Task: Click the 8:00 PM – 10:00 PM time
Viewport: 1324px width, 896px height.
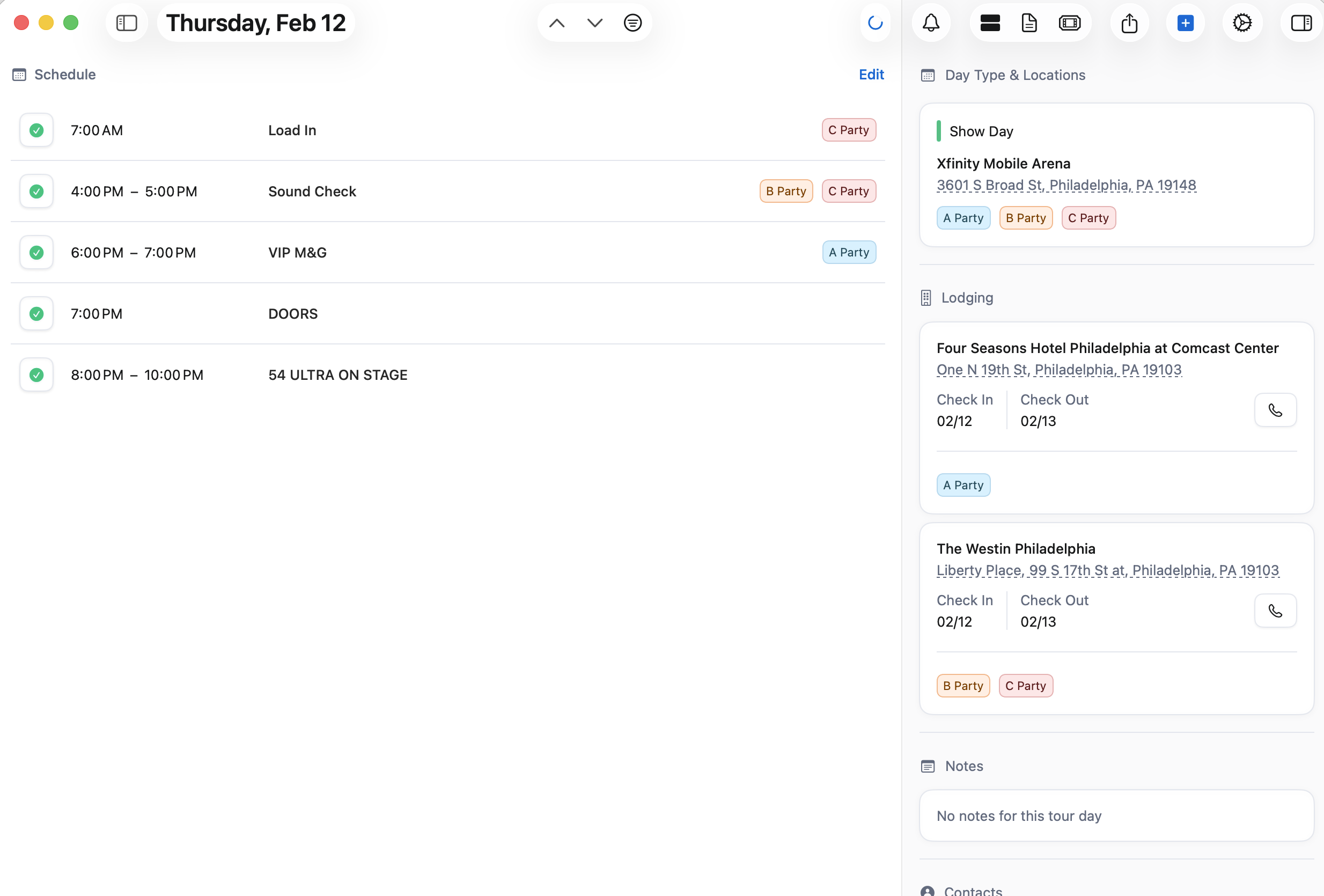Action: pyautogui.click(x=137, y=375)
